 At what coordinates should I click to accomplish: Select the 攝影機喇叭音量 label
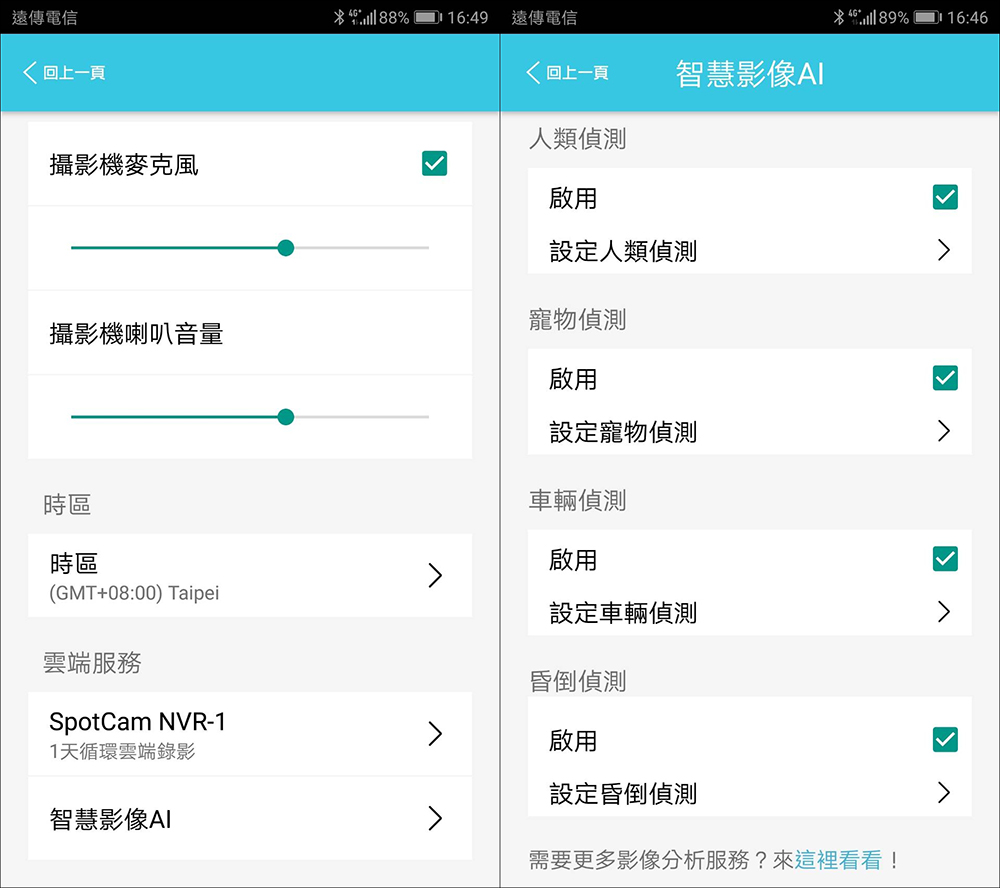(x=136, y=334)
